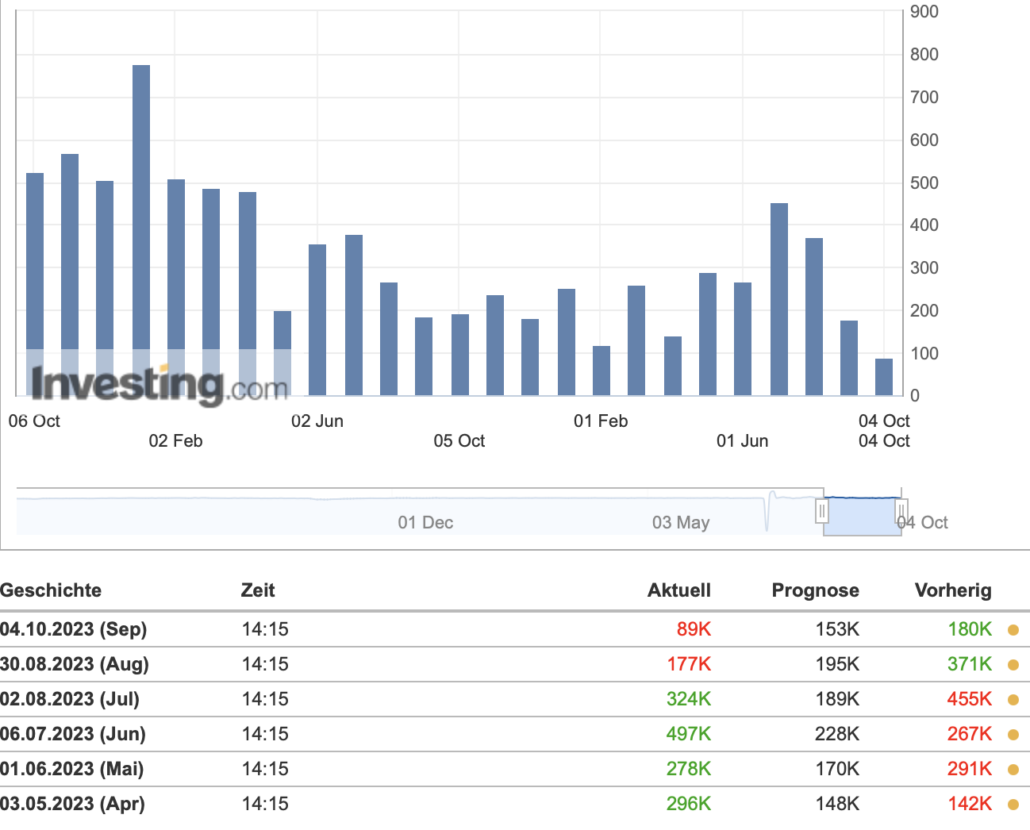Click the Prognose column header
The image size is (1030, 830).
[x=815, y=590]
